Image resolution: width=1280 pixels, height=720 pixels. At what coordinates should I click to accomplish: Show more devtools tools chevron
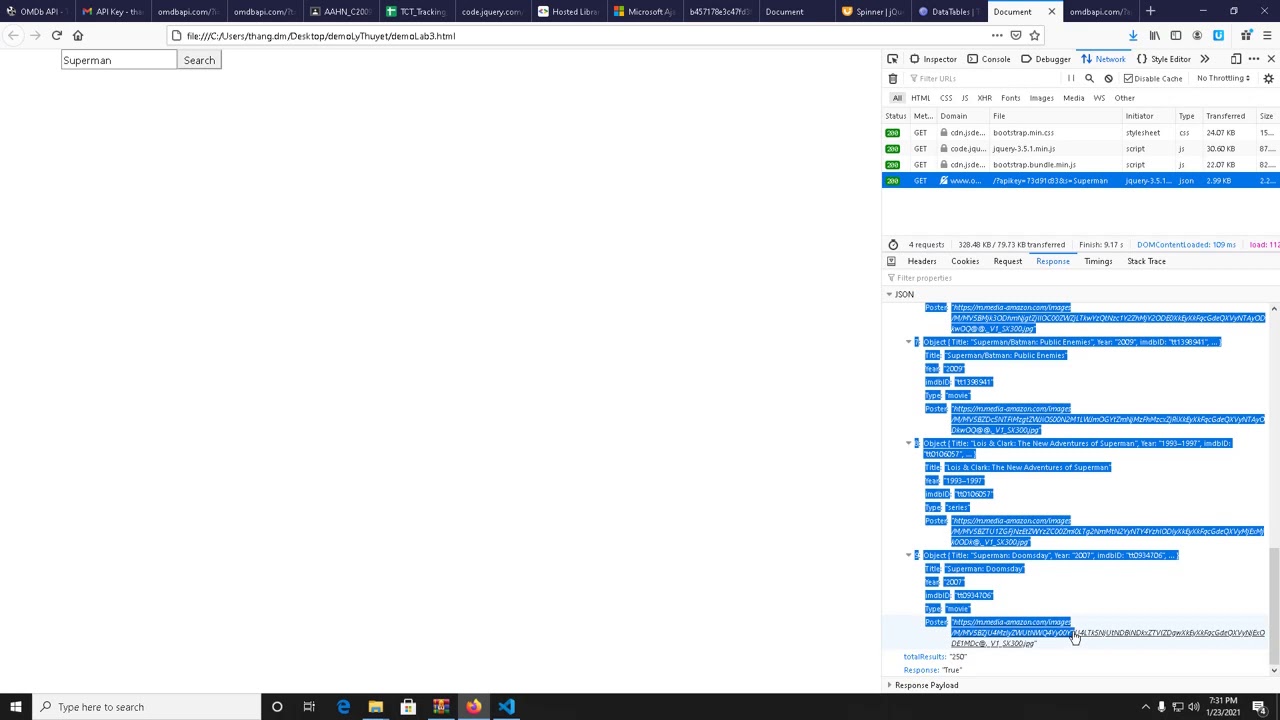1204,59
